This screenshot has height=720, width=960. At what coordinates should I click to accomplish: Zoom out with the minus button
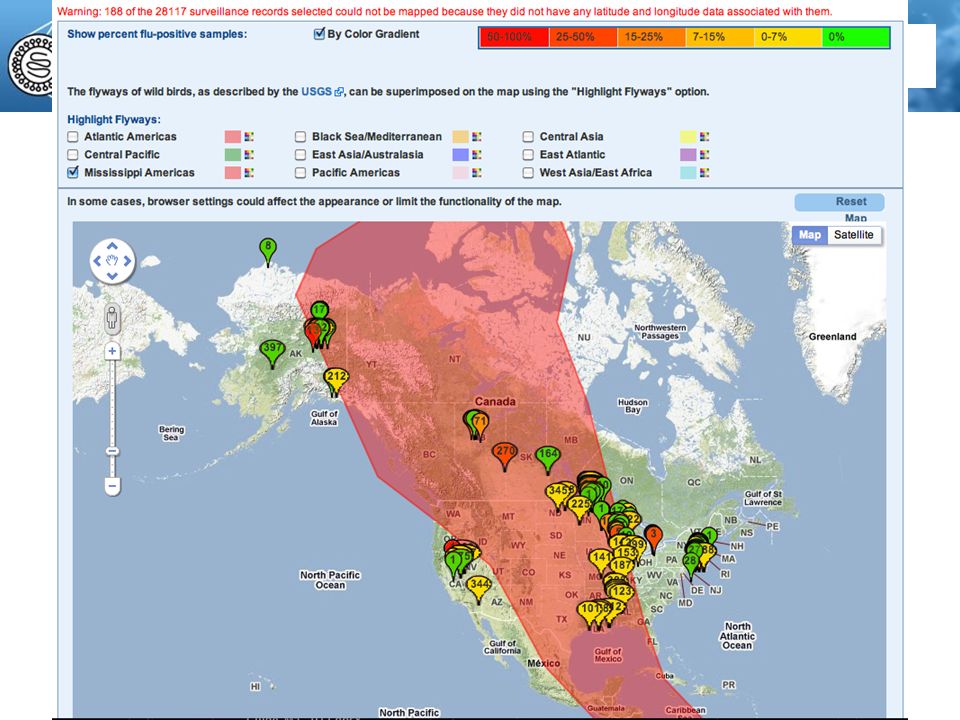112,486
